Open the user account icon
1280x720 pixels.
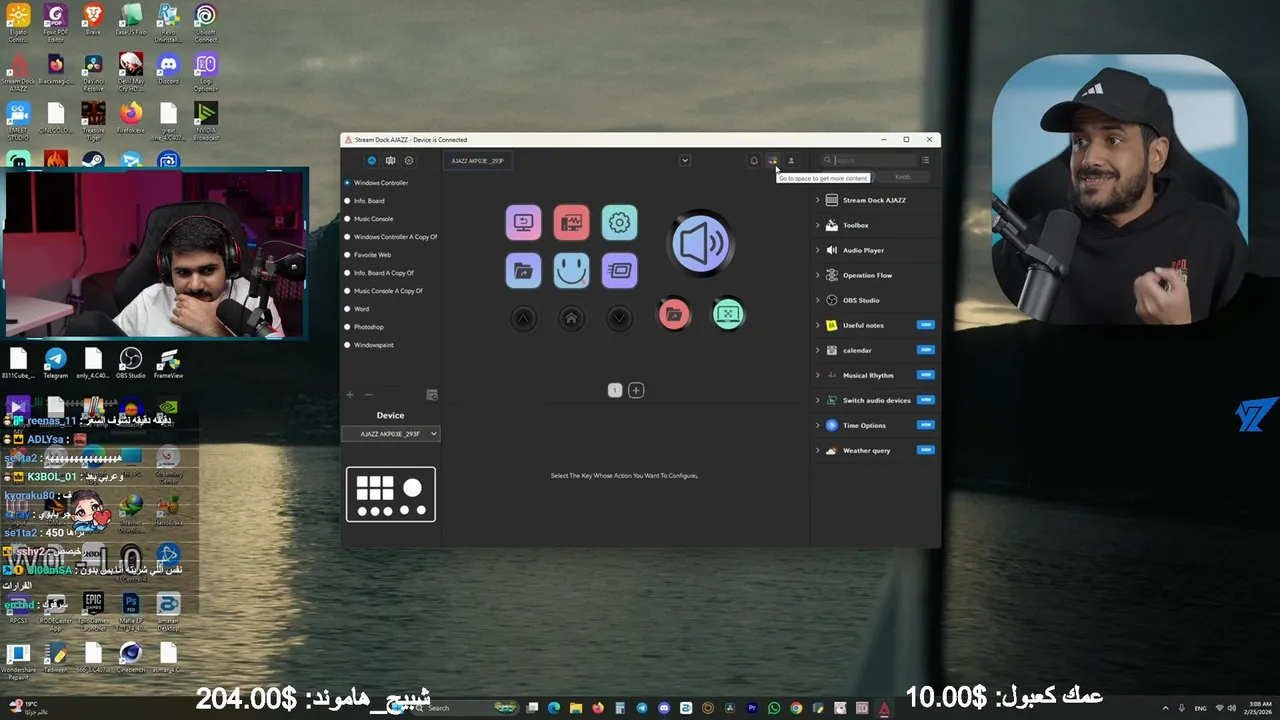[x=790, y=160]
